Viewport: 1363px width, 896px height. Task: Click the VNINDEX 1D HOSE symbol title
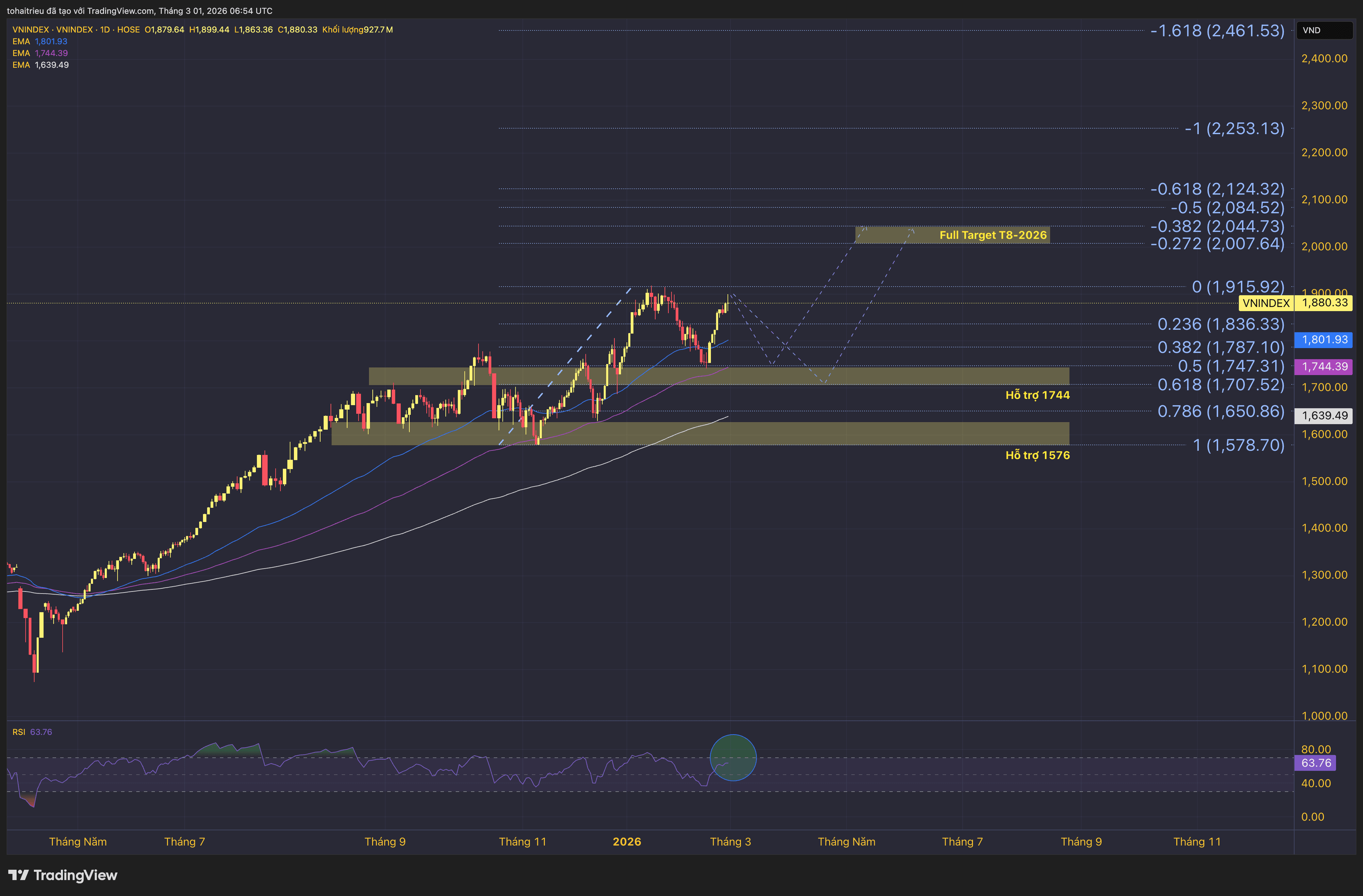[76, 30]
